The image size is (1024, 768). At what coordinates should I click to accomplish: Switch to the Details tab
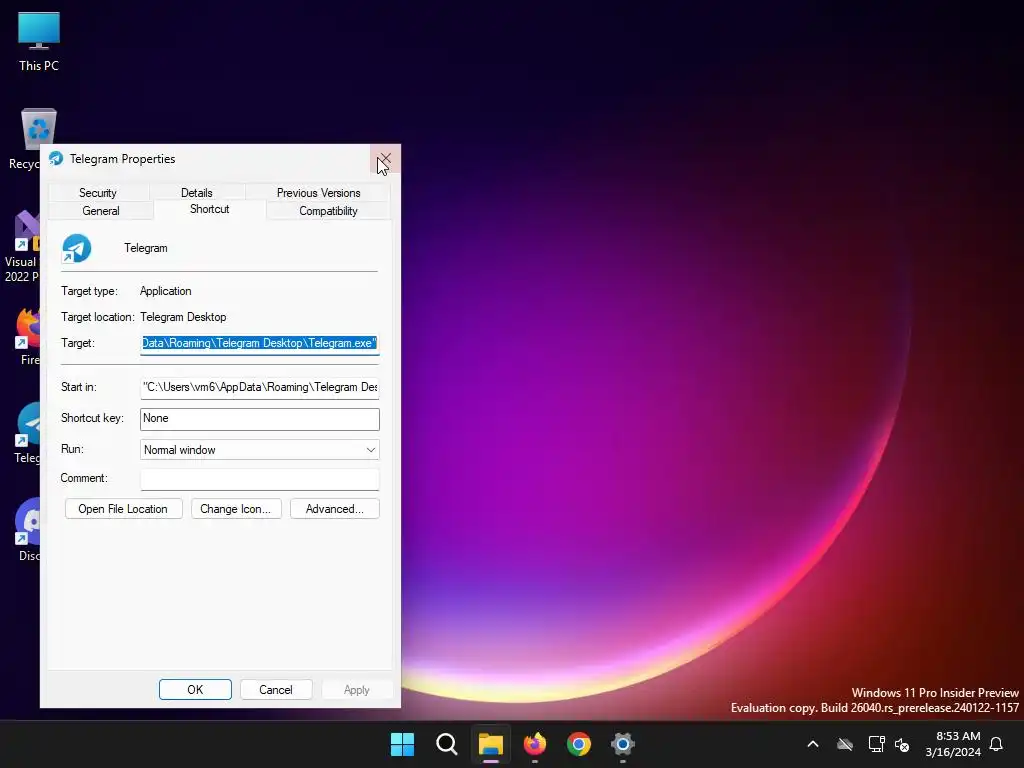coord(197,193)
